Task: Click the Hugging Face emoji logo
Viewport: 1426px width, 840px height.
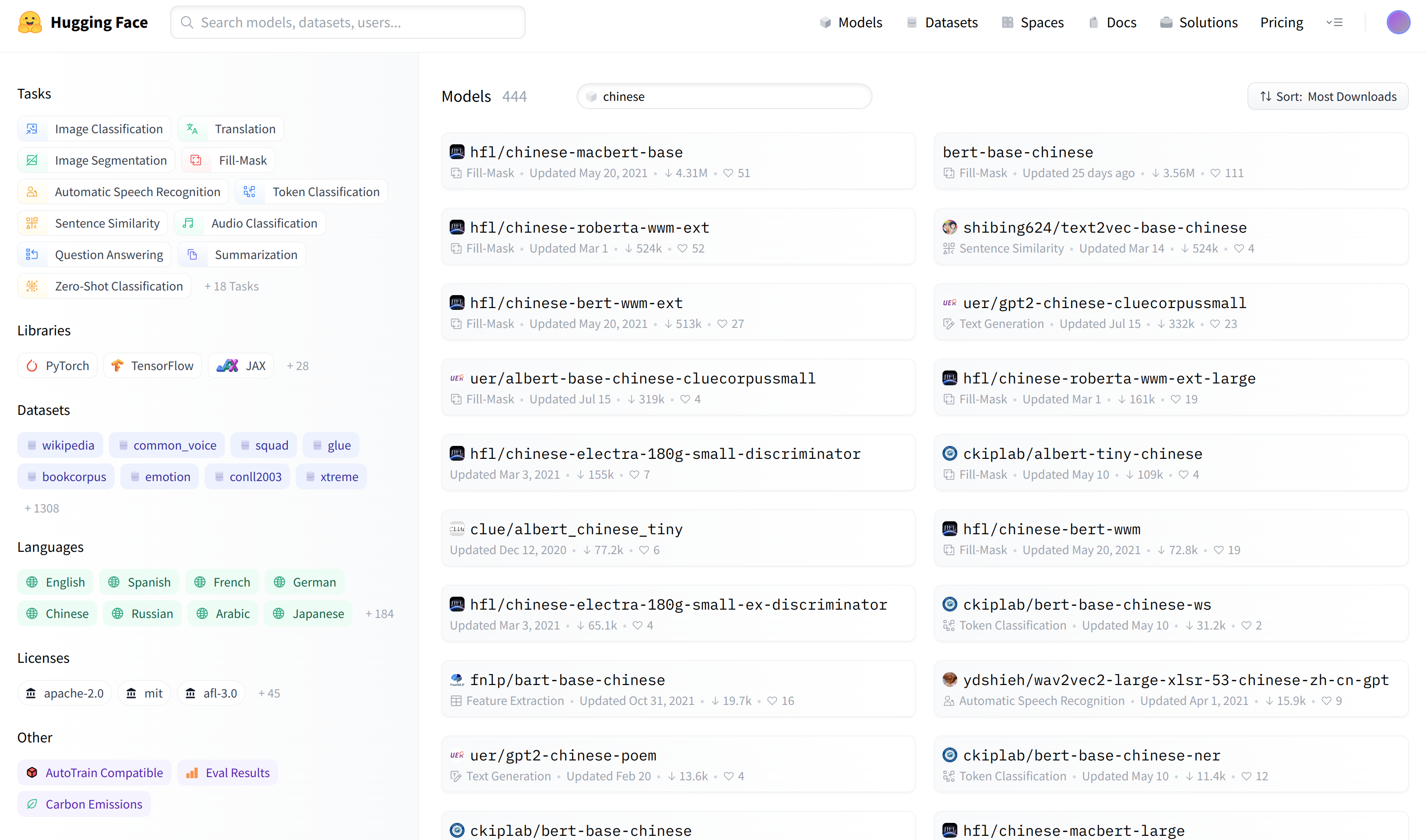Action: click(x=30, y=23)
